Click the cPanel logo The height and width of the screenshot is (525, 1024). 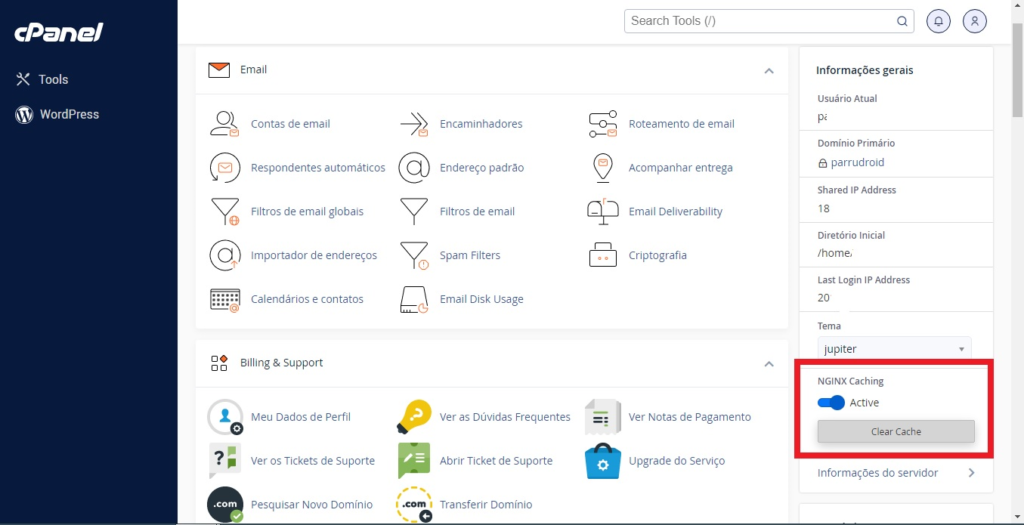pos(59,32)
